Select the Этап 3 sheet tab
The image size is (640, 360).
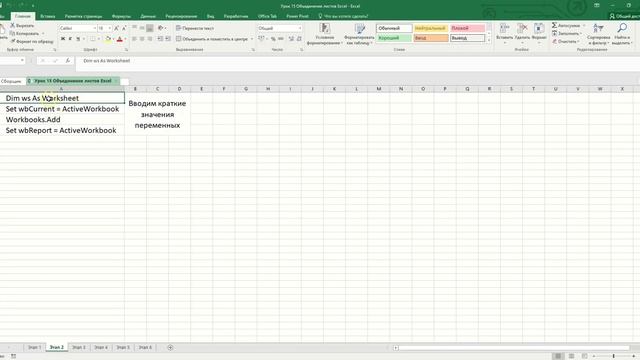79,347
